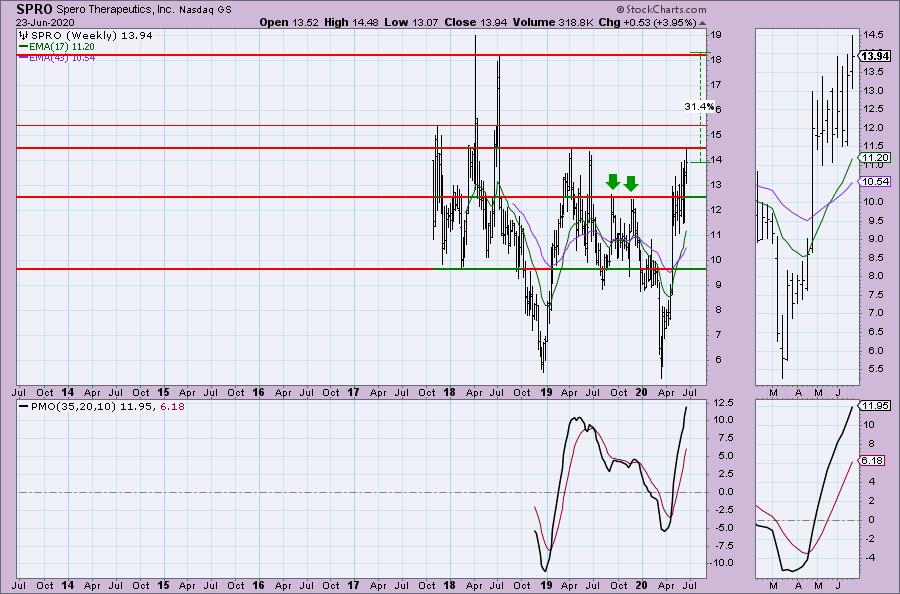The width and height of the screenshot is (900, 594).
Task: Click the 10.54 EMA price tag on zoom panel
Action: 875,181
